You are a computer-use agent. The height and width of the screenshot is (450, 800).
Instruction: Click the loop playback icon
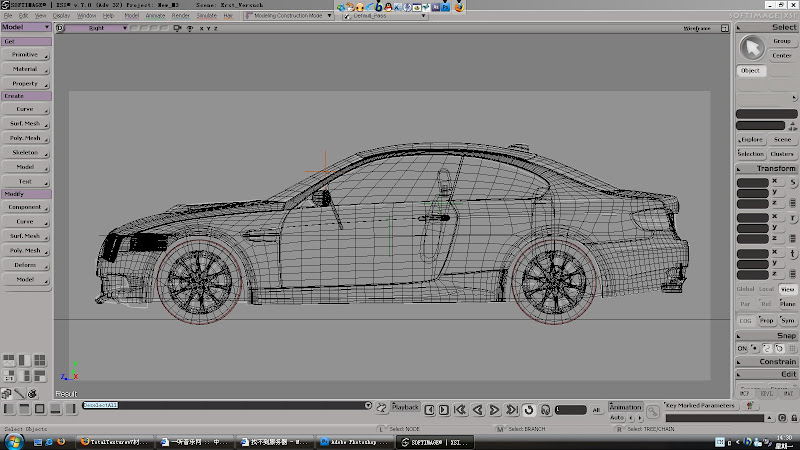pos(529,409)
